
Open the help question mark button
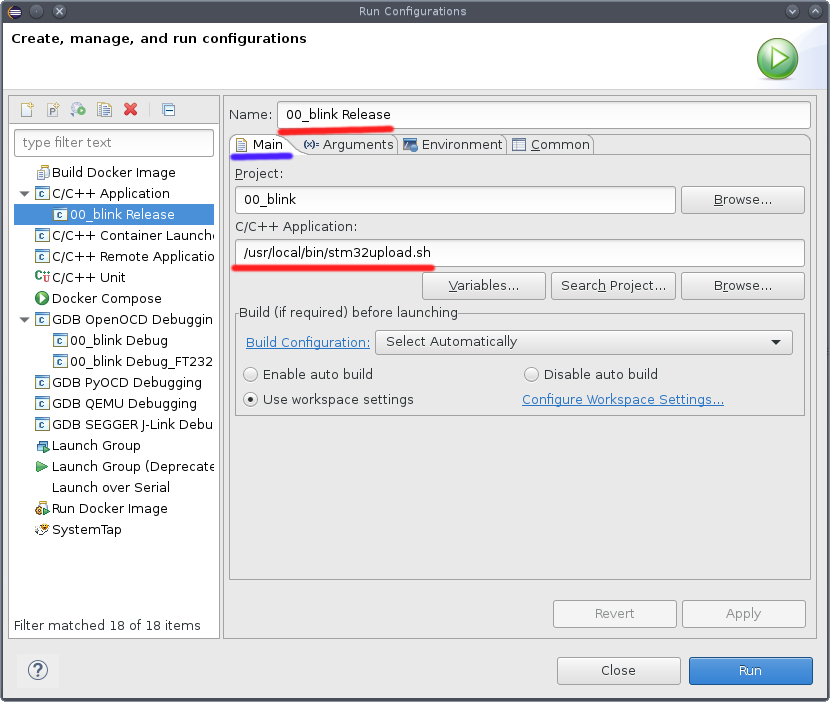37,671
